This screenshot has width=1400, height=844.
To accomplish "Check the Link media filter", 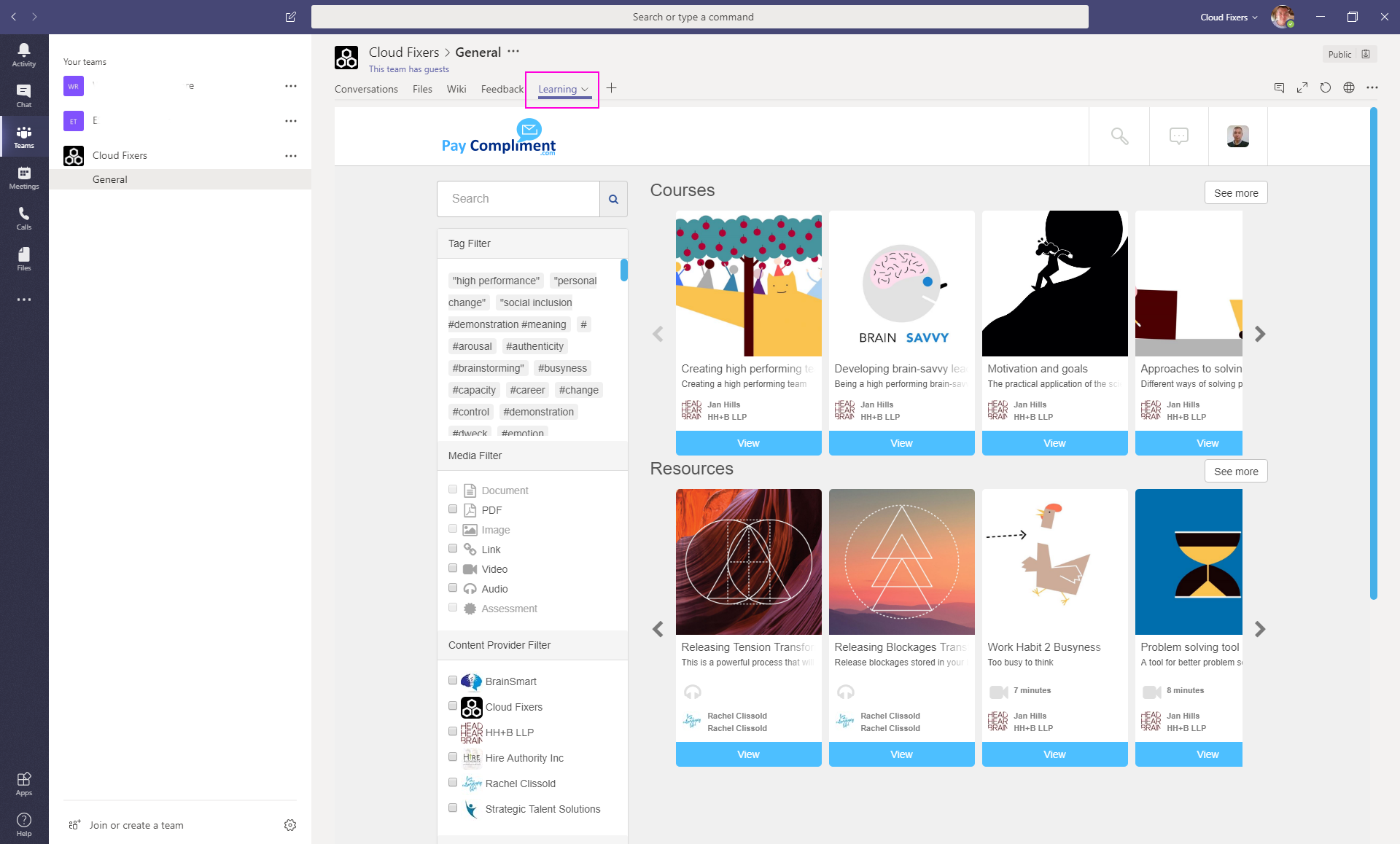I will pyautogui.click(x=453, y=548).
